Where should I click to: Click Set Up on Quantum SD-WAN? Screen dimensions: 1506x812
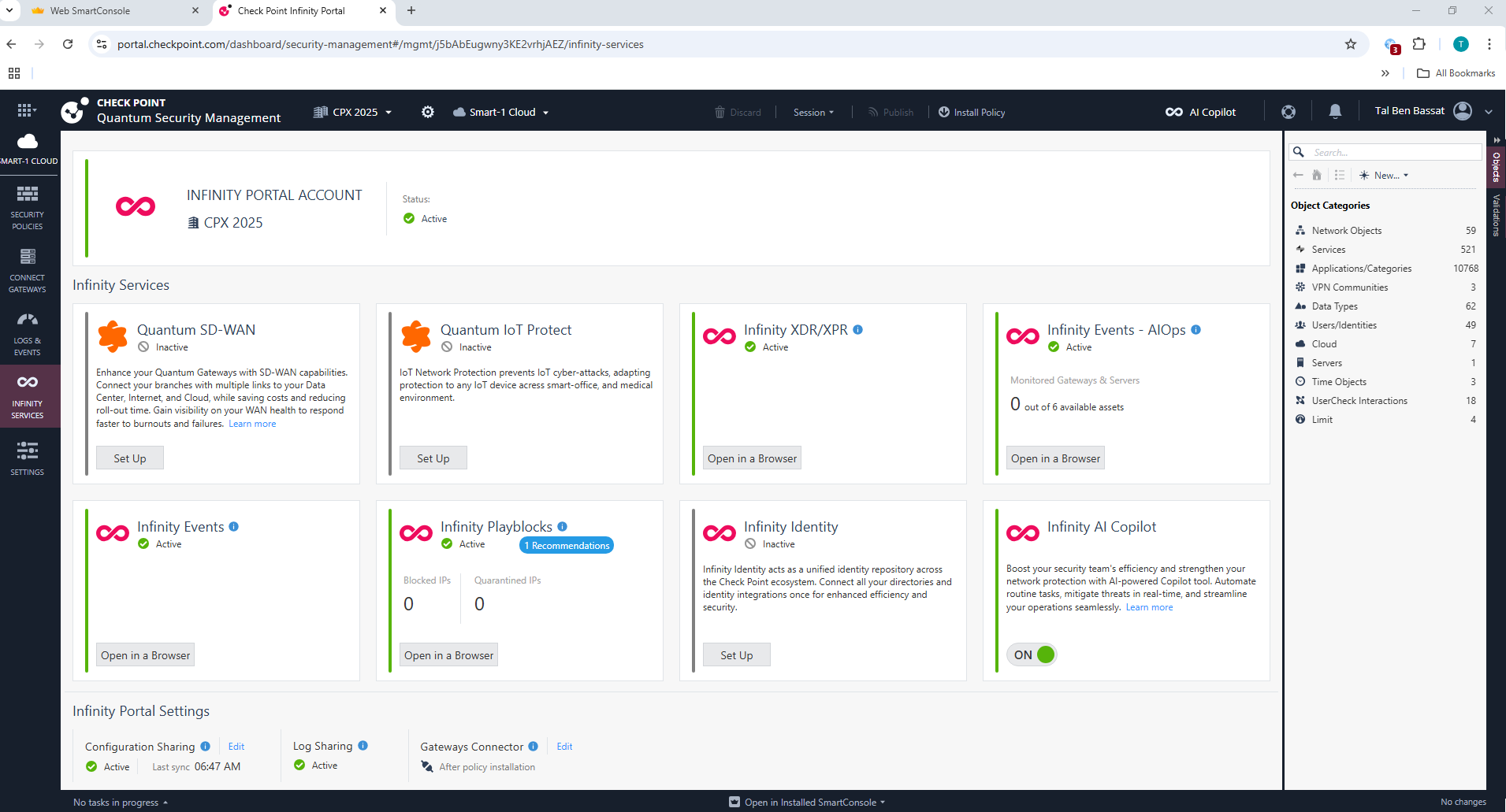(x=129, y=458)
